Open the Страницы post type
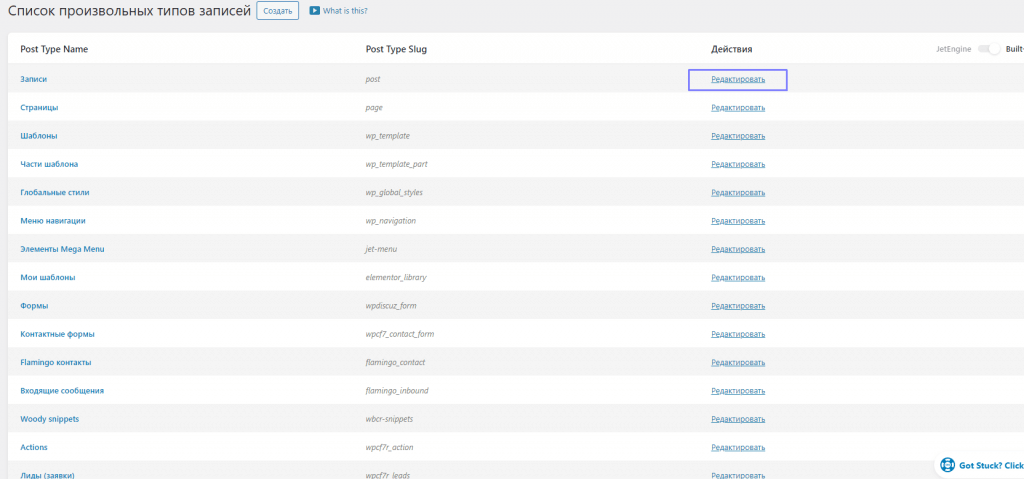The height and width of the screenshot is (479, 1024). click(x=39, y=107)
